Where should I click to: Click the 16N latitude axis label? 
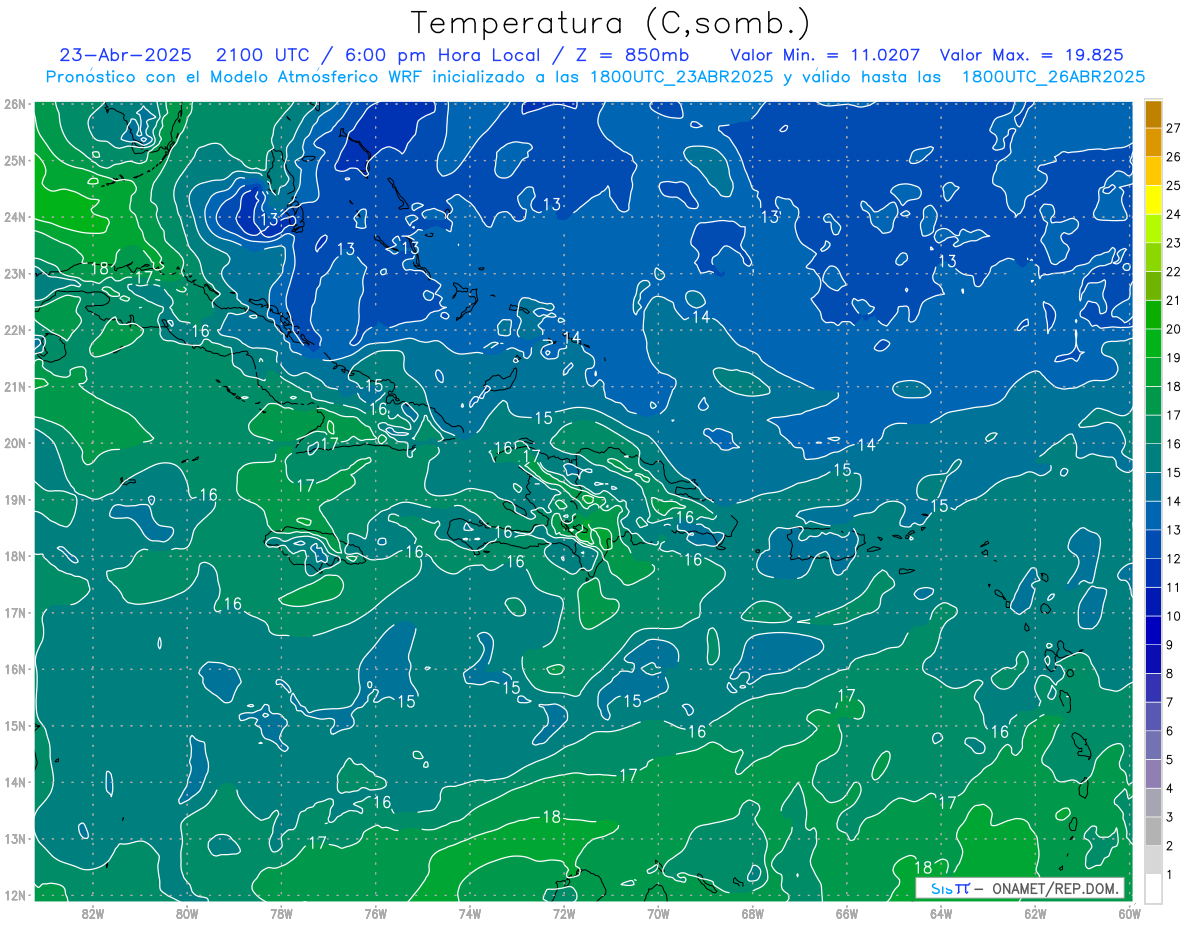pyautogui.click(x=14, y=669)
